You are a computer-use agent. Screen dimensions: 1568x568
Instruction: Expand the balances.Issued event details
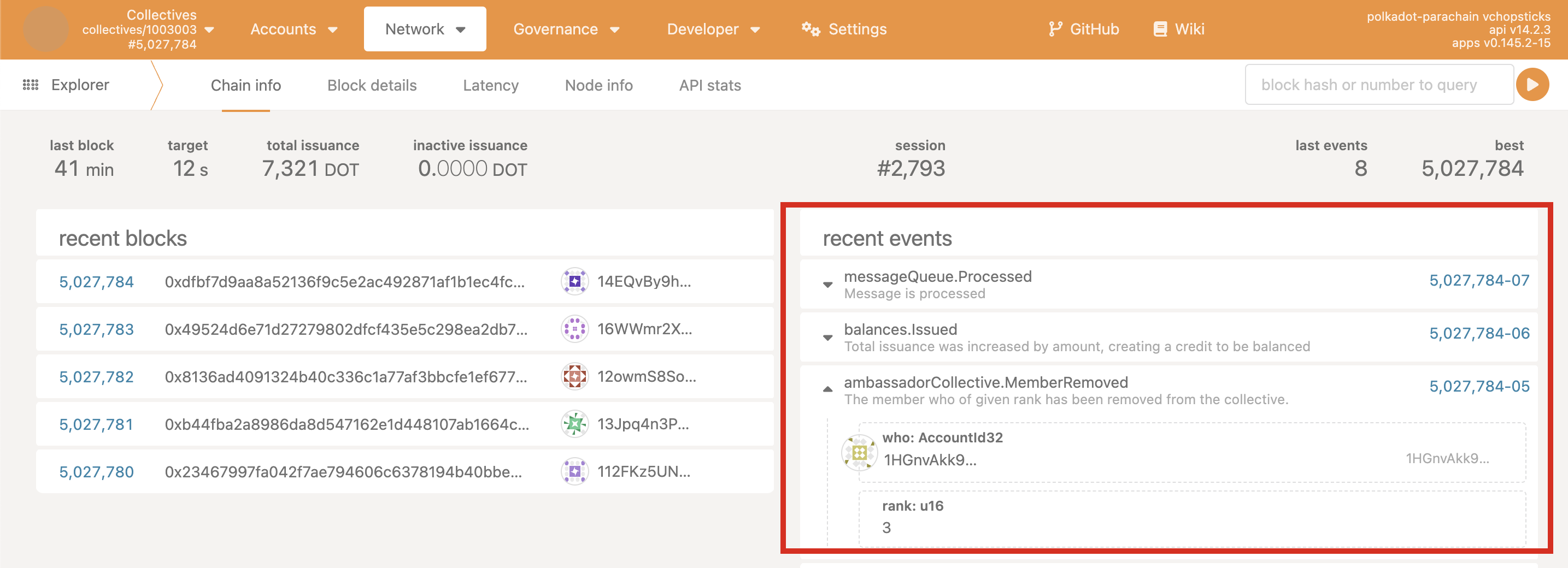point(827,337)
